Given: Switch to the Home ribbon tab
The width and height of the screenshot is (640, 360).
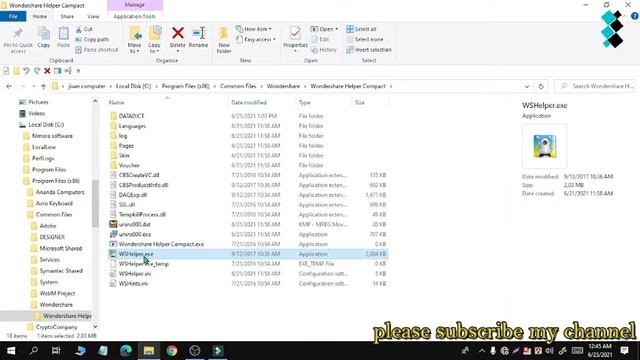Looking at the screenshot, I should coord(40,16).
